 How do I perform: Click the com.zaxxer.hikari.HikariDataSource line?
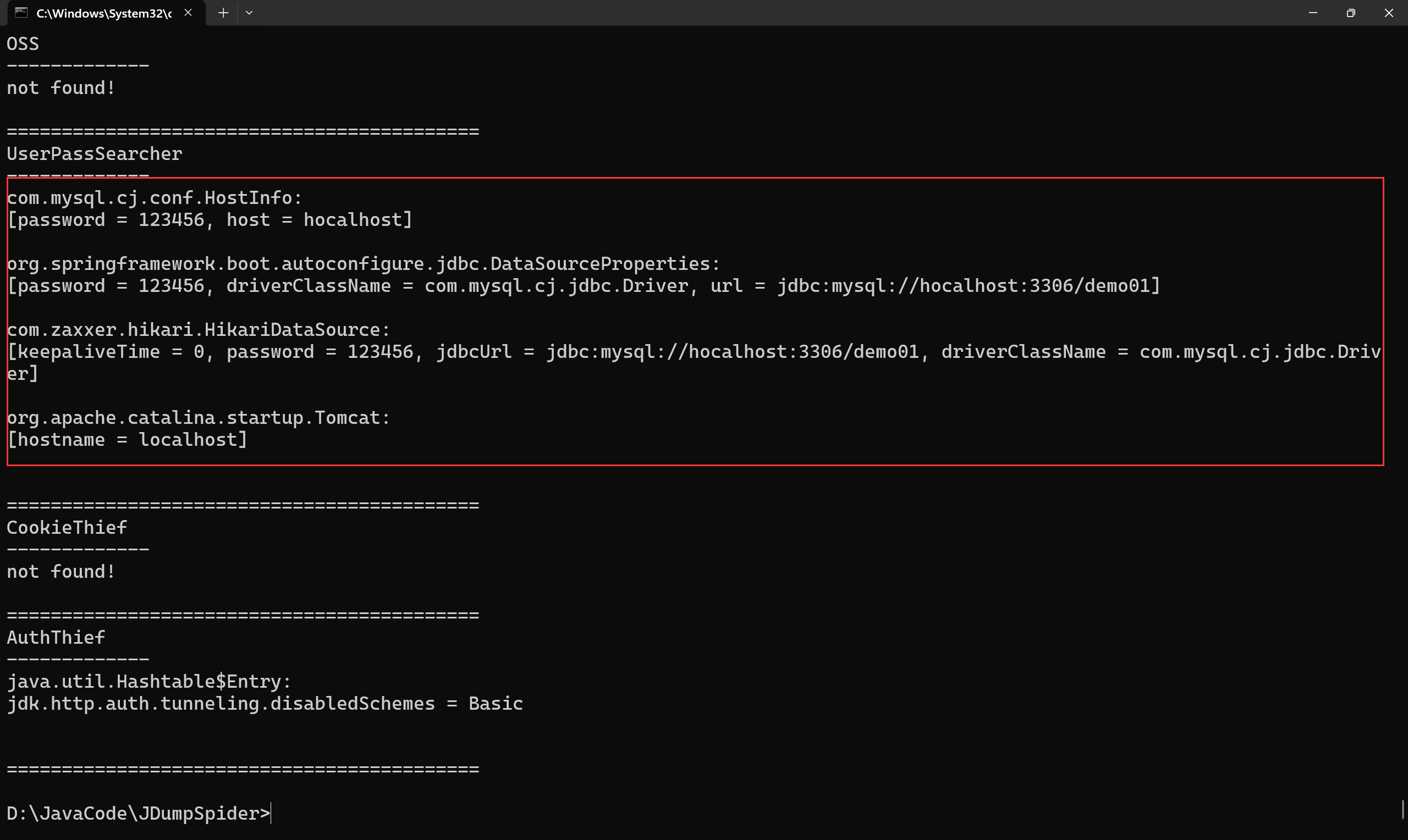(198, 329)
